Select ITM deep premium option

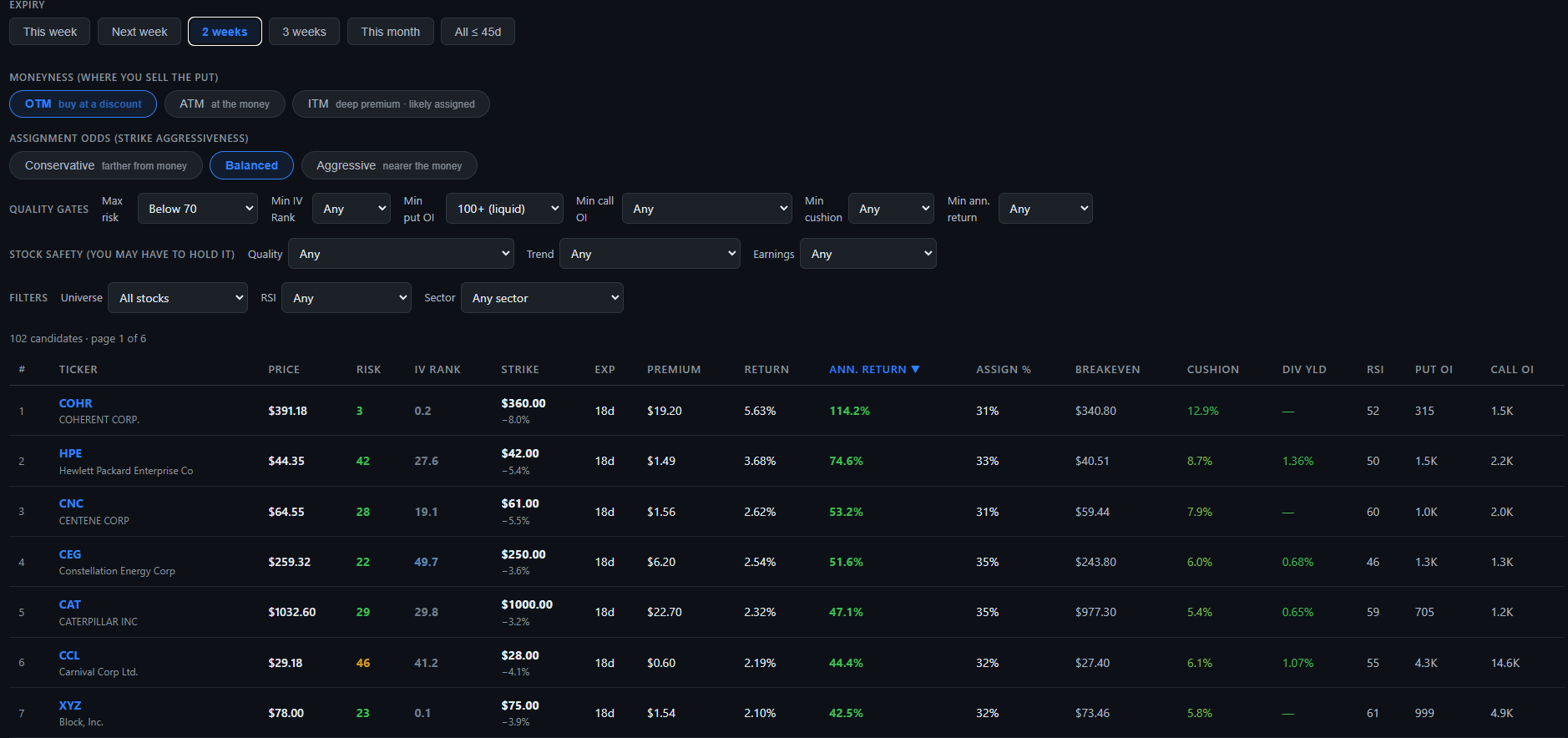pyautogui.click(x=391, y=104)
